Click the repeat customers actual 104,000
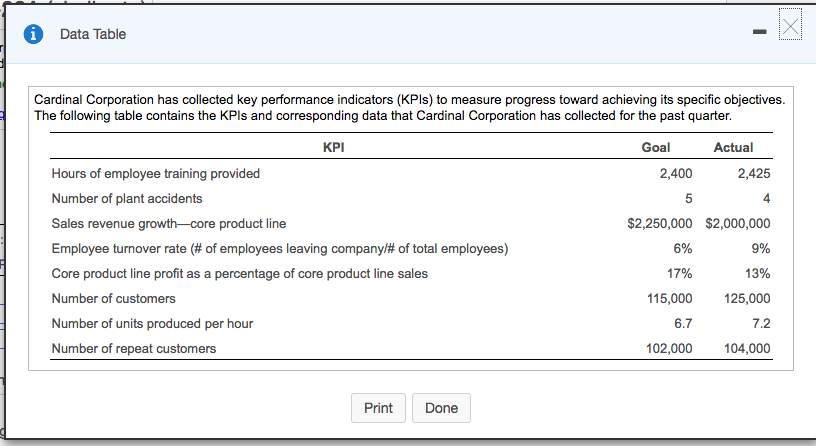816x446 pixels. 747,348
